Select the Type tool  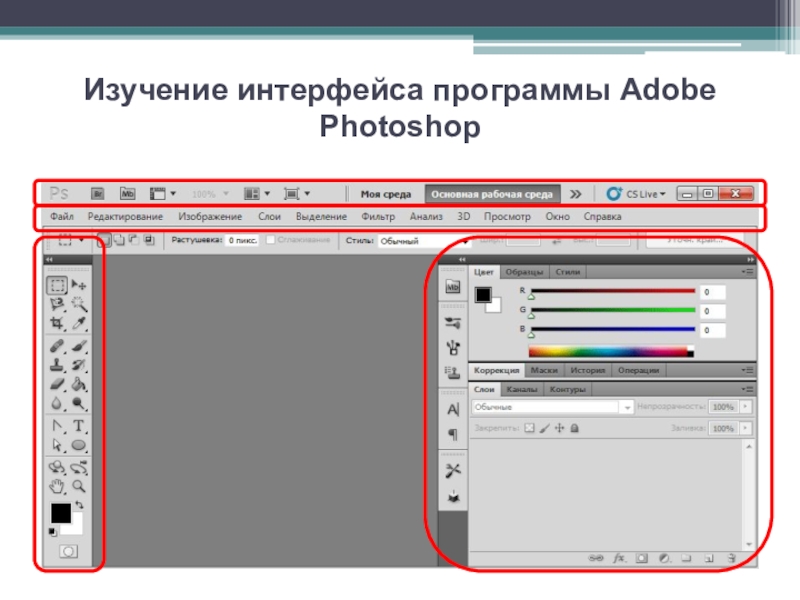79,426
